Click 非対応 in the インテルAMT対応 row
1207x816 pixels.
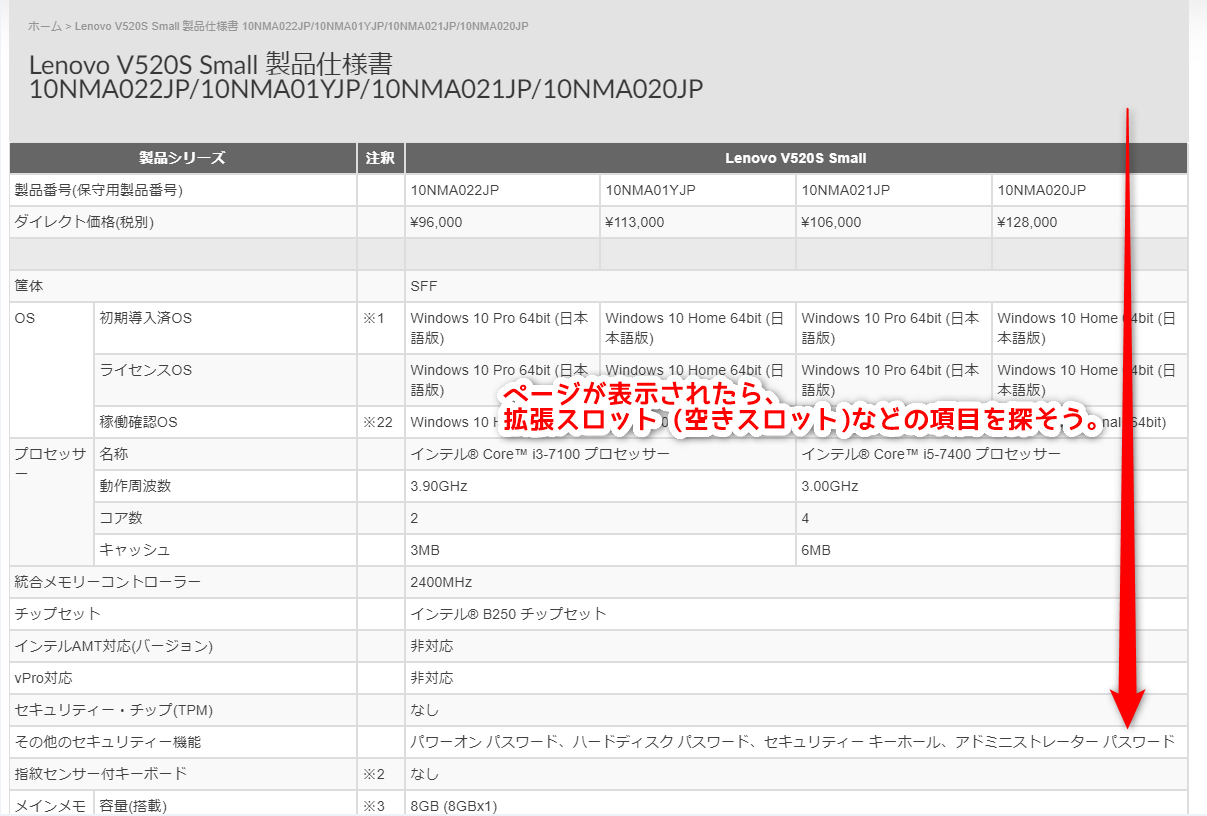click(x=431, y=646)
